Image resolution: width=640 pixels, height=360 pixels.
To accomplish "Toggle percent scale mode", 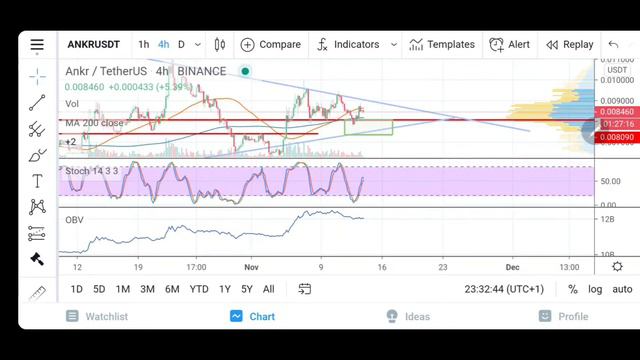I will (x=573, y=289).
